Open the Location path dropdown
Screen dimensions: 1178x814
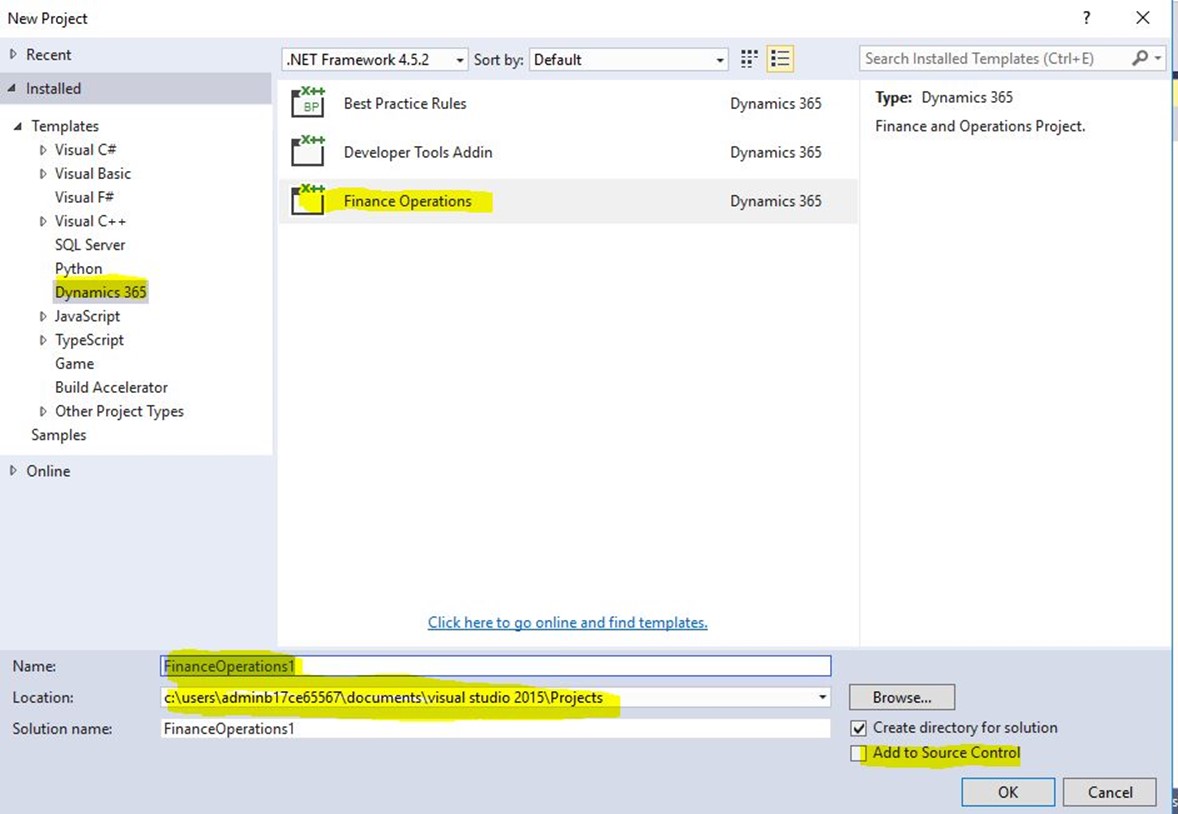[822, 697]
